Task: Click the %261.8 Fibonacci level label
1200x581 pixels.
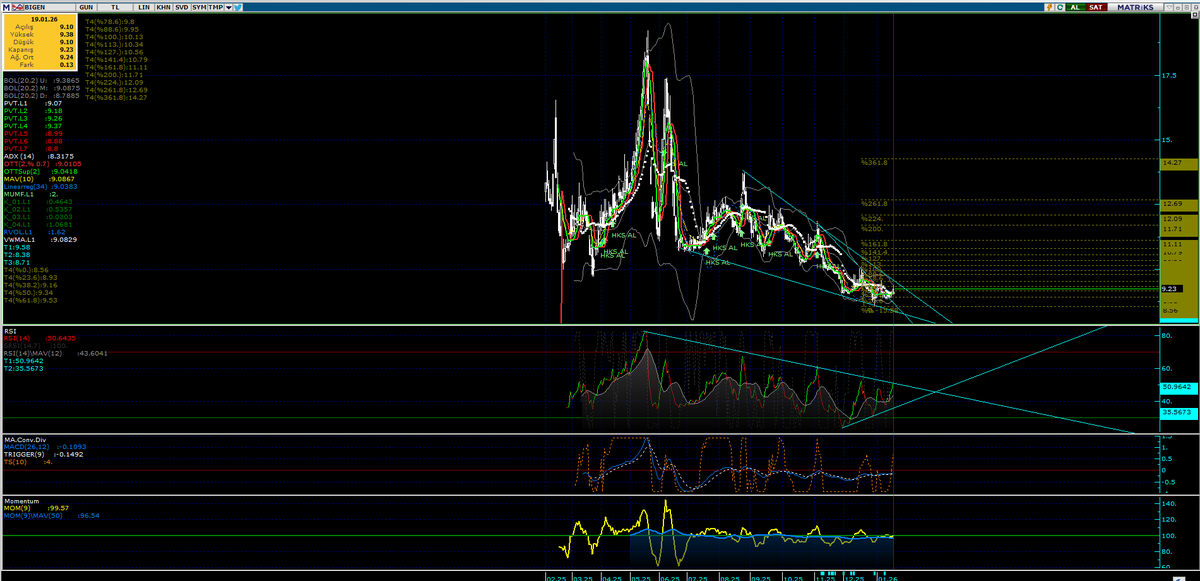Action: 873,203
